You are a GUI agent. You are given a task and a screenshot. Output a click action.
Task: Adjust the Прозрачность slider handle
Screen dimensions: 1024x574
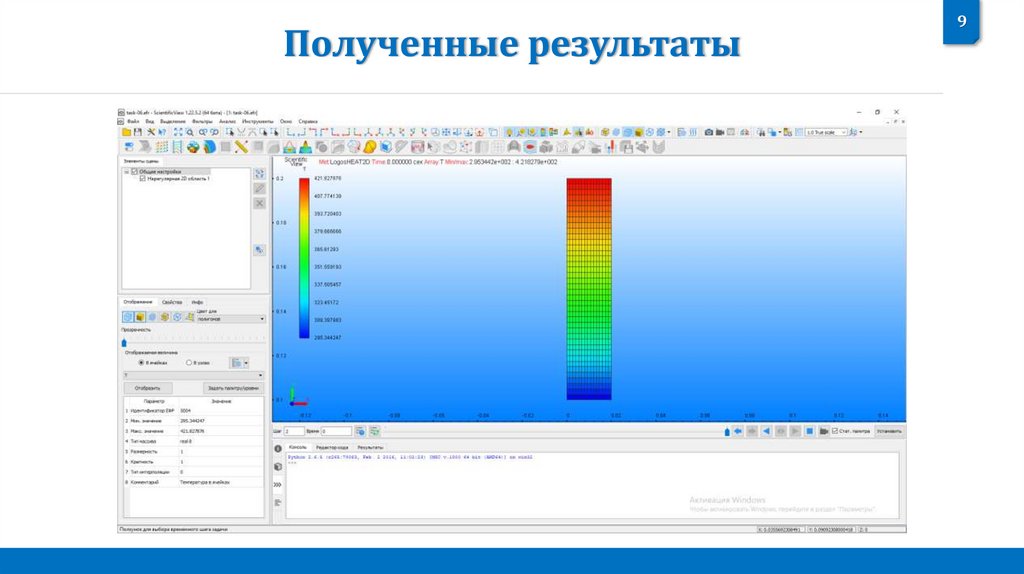[124, 342]
